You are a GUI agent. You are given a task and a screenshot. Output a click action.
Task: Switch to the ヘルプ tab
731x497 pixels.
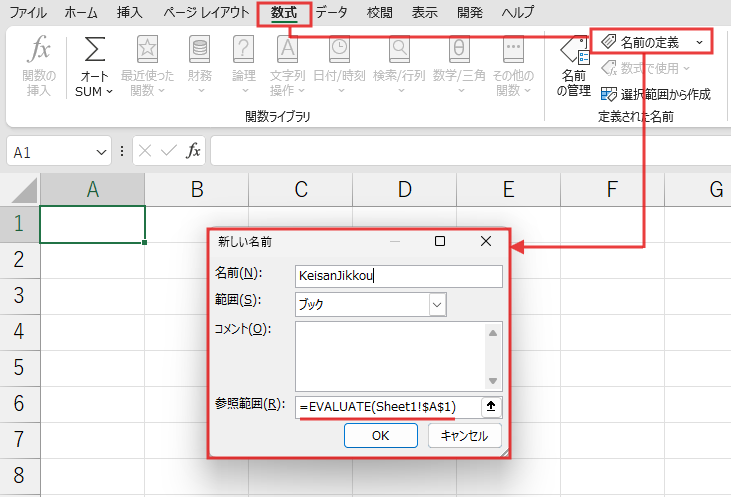(x=517, y=13)
